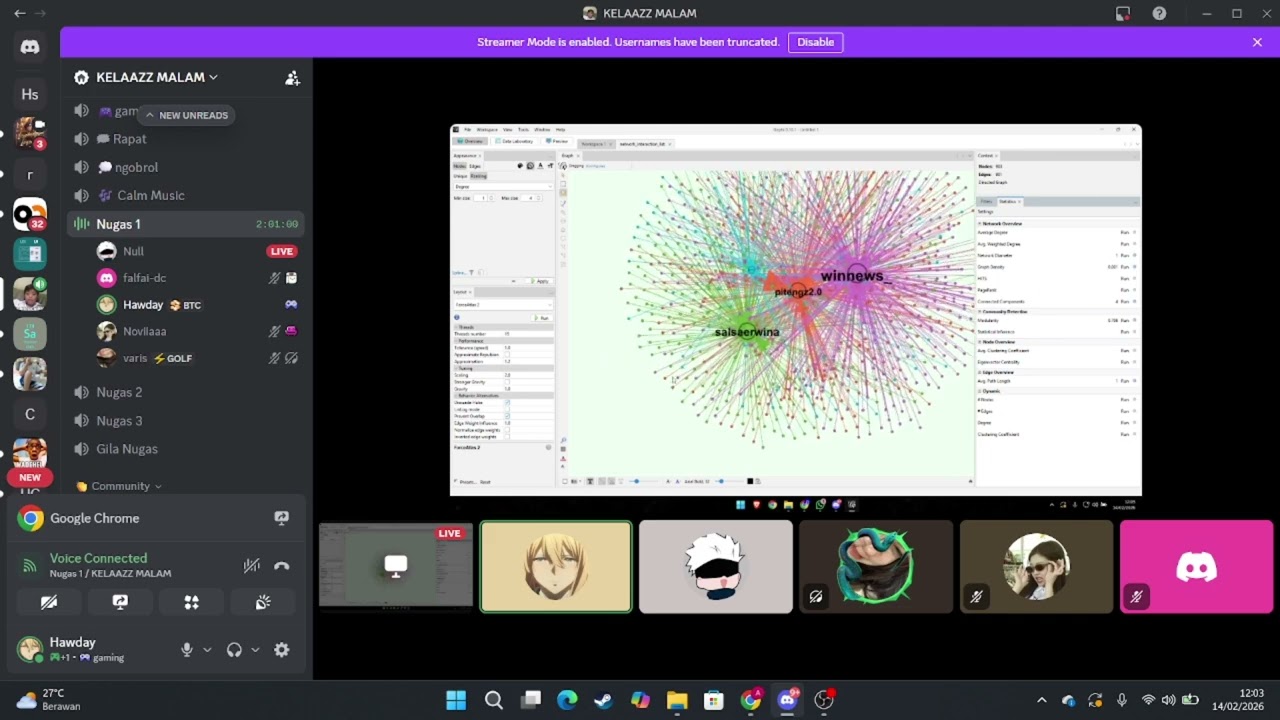
Task: Select the Nugas 1 voice channel
Action: 186,224
